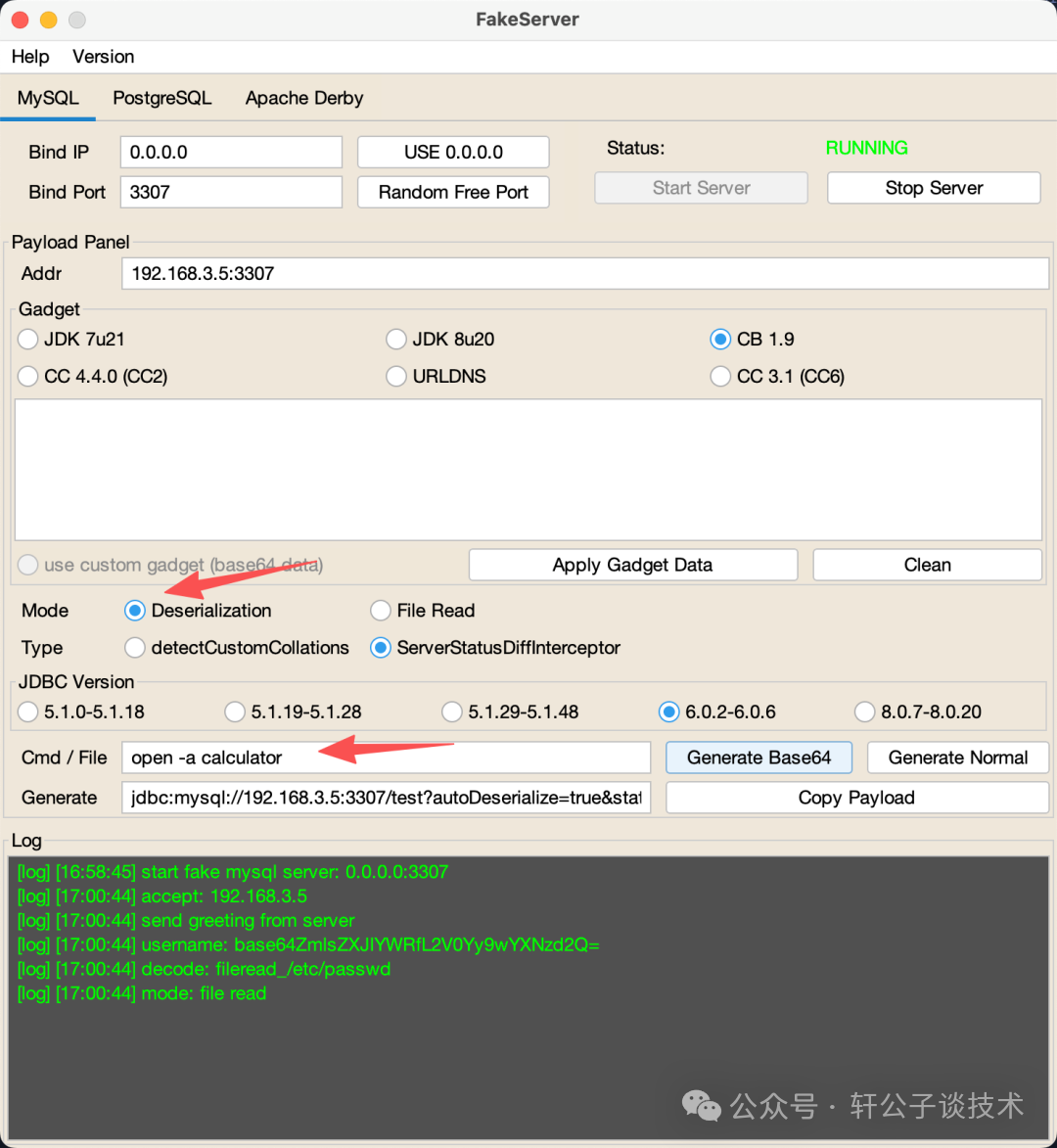This screenshot has width=1057, height=1148.
Task: Minimize the FakeServer window
Action: (48, 20)
